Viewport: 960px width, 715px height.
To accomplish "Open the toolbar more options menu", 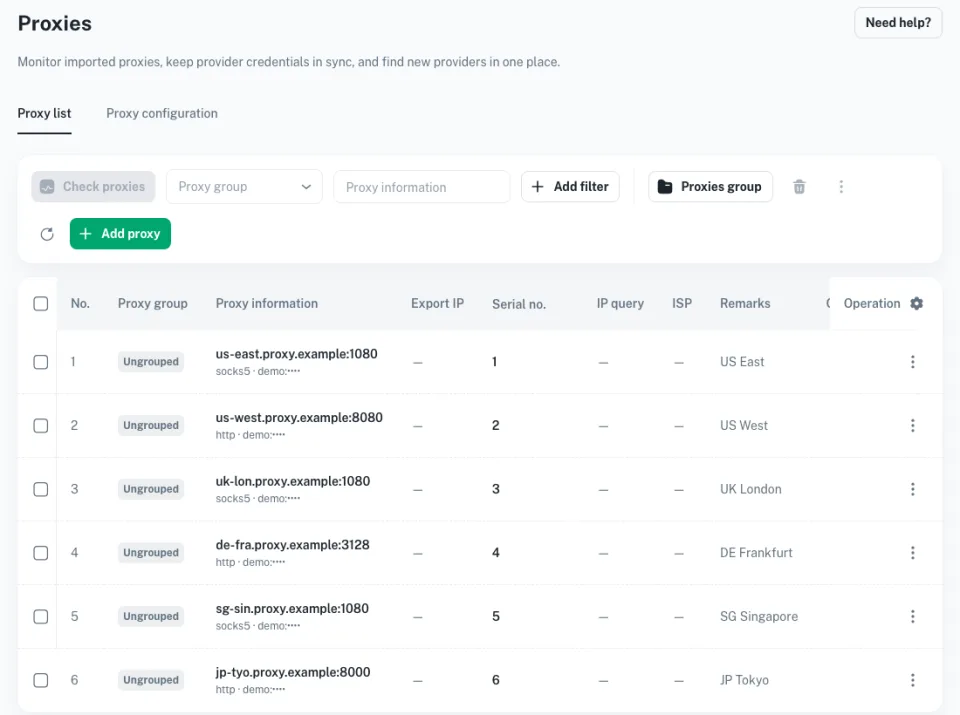I will click(x=841, y=187).
